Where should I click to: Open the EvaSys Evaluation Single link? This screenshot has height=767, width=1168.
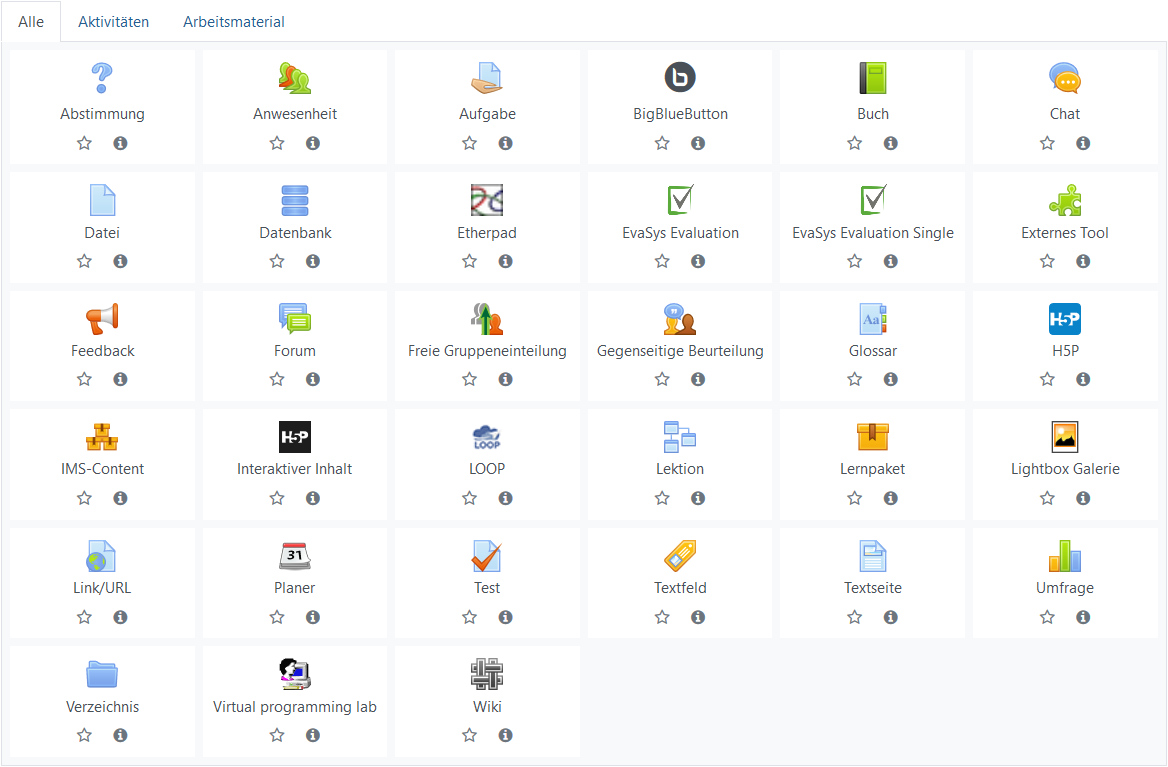[x=872, y=233]
